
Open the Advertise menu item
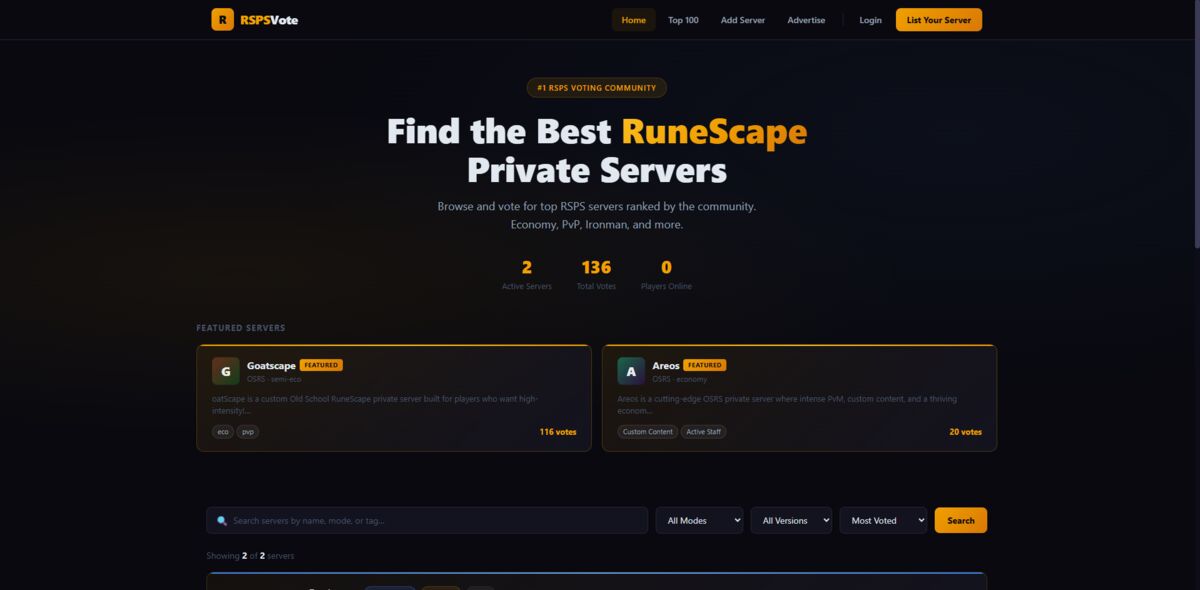(806, 19)
